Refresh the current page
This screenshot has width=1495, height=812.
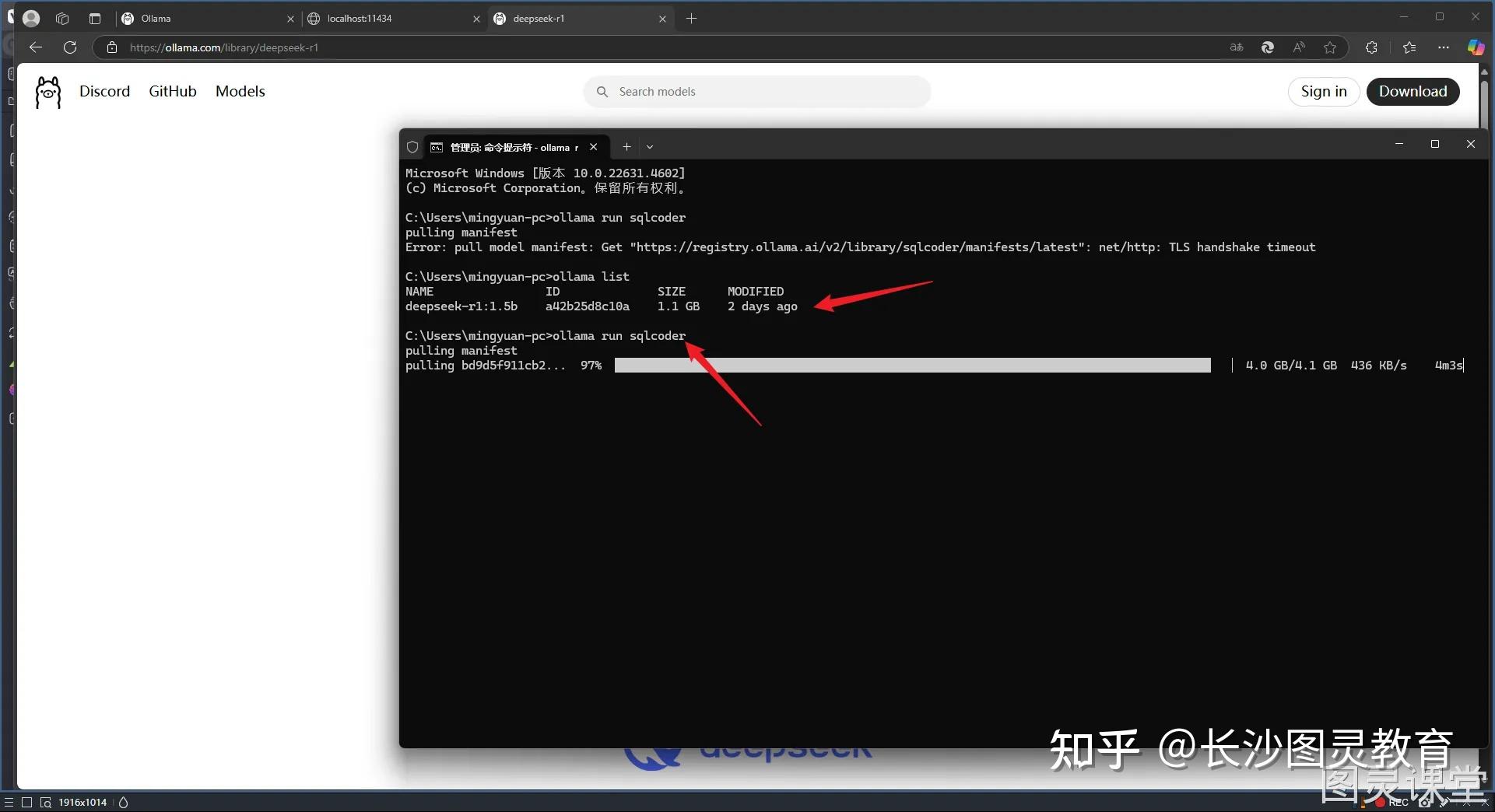coord(70,47)
